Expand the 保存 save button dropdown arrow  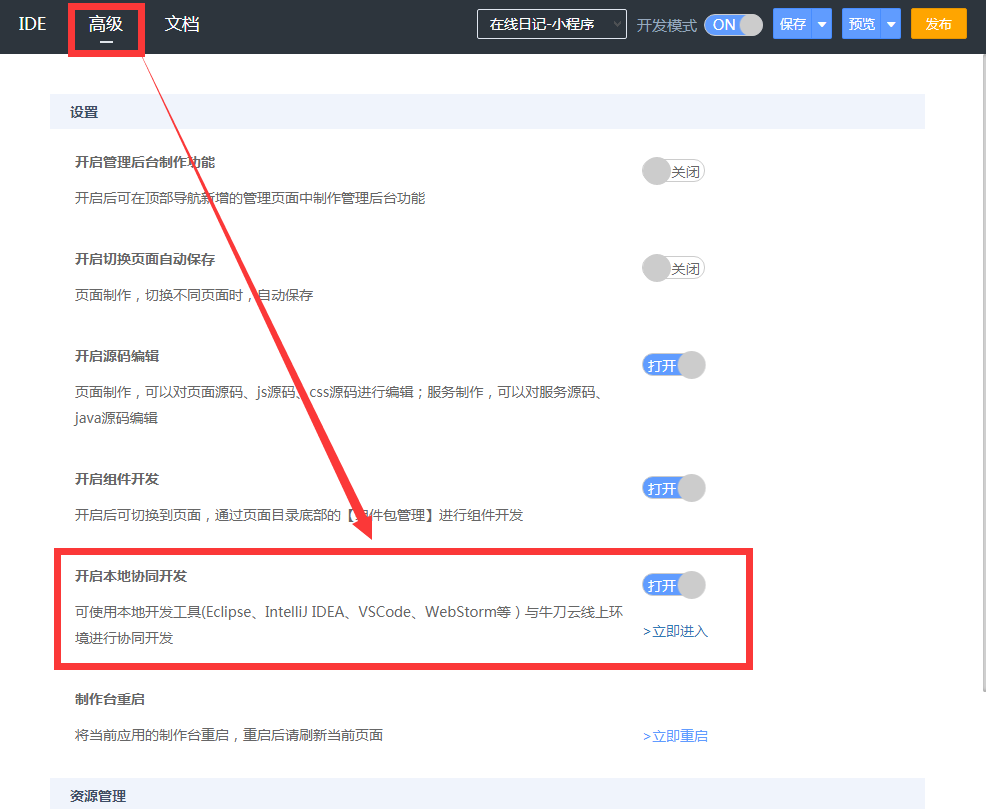tap(824, 23)
